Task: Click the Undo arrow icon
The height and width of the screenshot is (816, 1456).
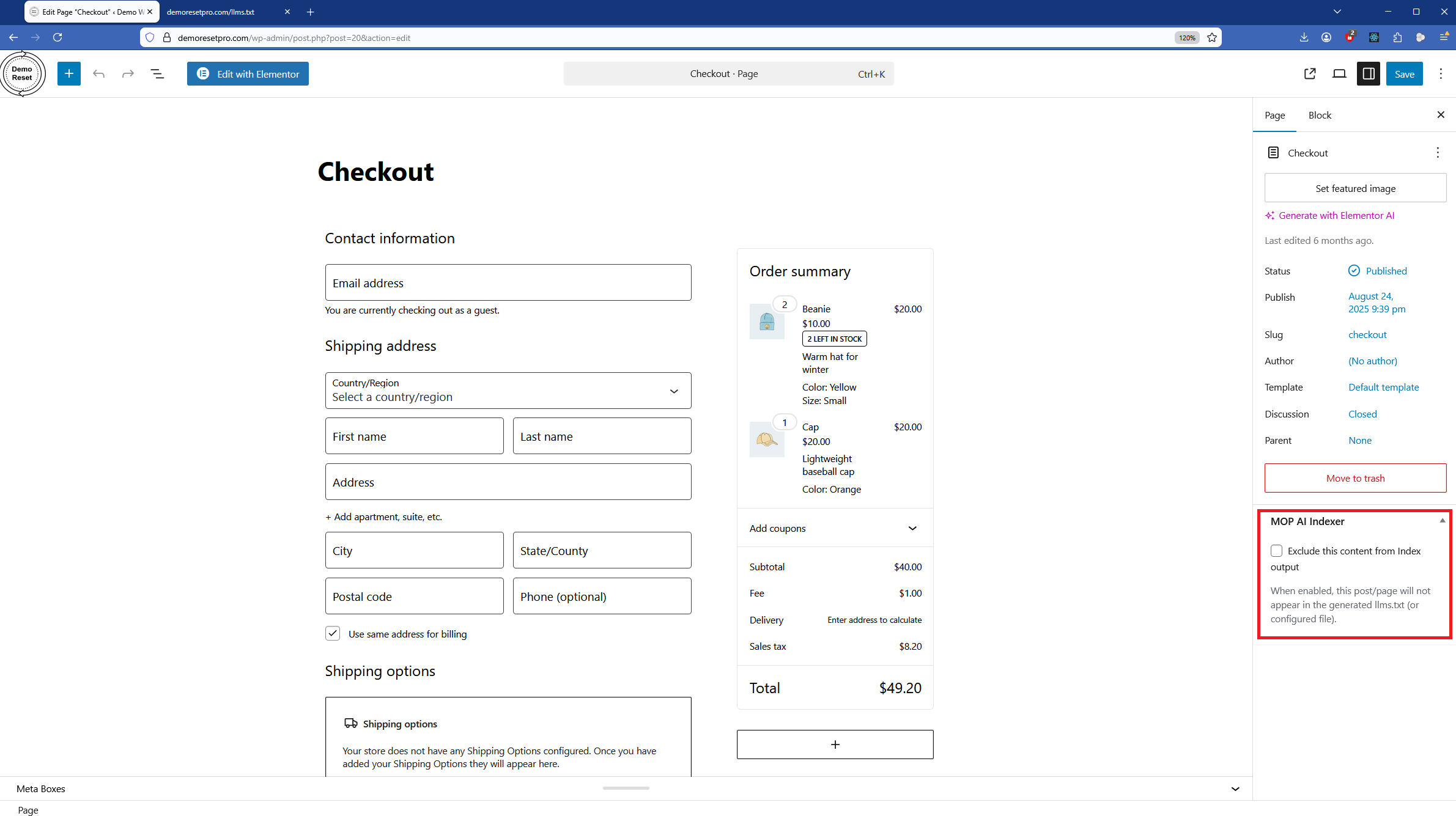Action: tap(98, 74)
